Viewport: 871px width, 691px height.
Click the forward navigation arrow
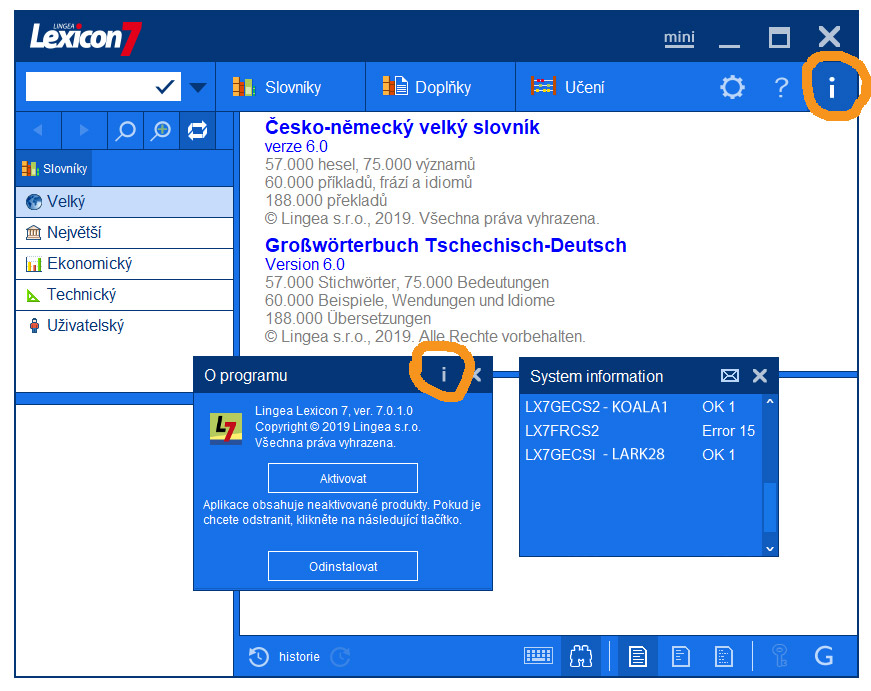(83, 130)
